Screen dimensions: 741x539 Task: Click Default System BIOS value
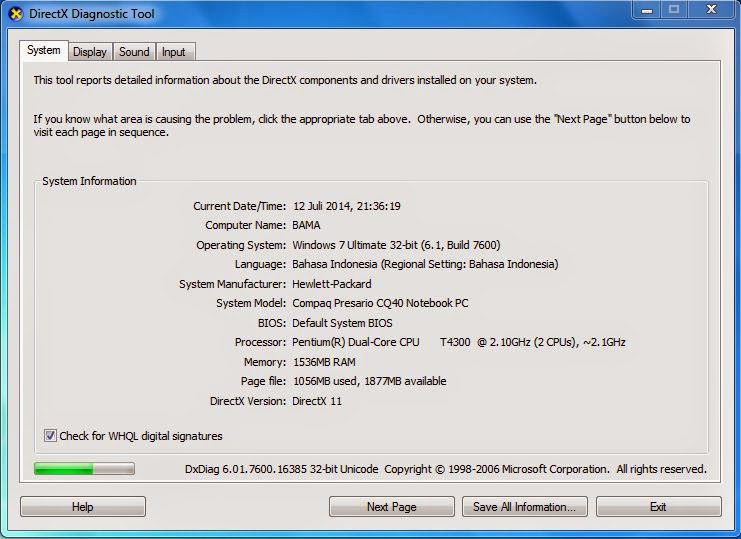point(342,323)
